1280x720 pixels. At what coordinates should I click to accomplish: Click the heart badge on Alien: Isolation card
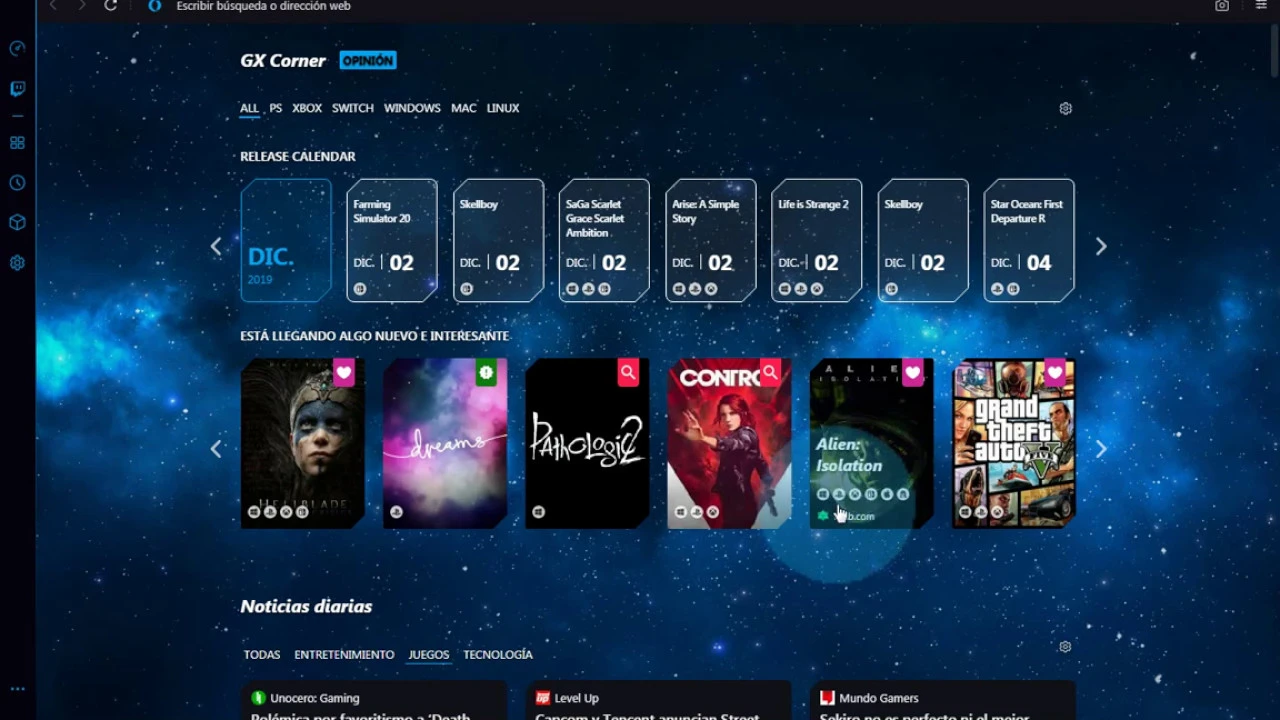pos(912,373)
